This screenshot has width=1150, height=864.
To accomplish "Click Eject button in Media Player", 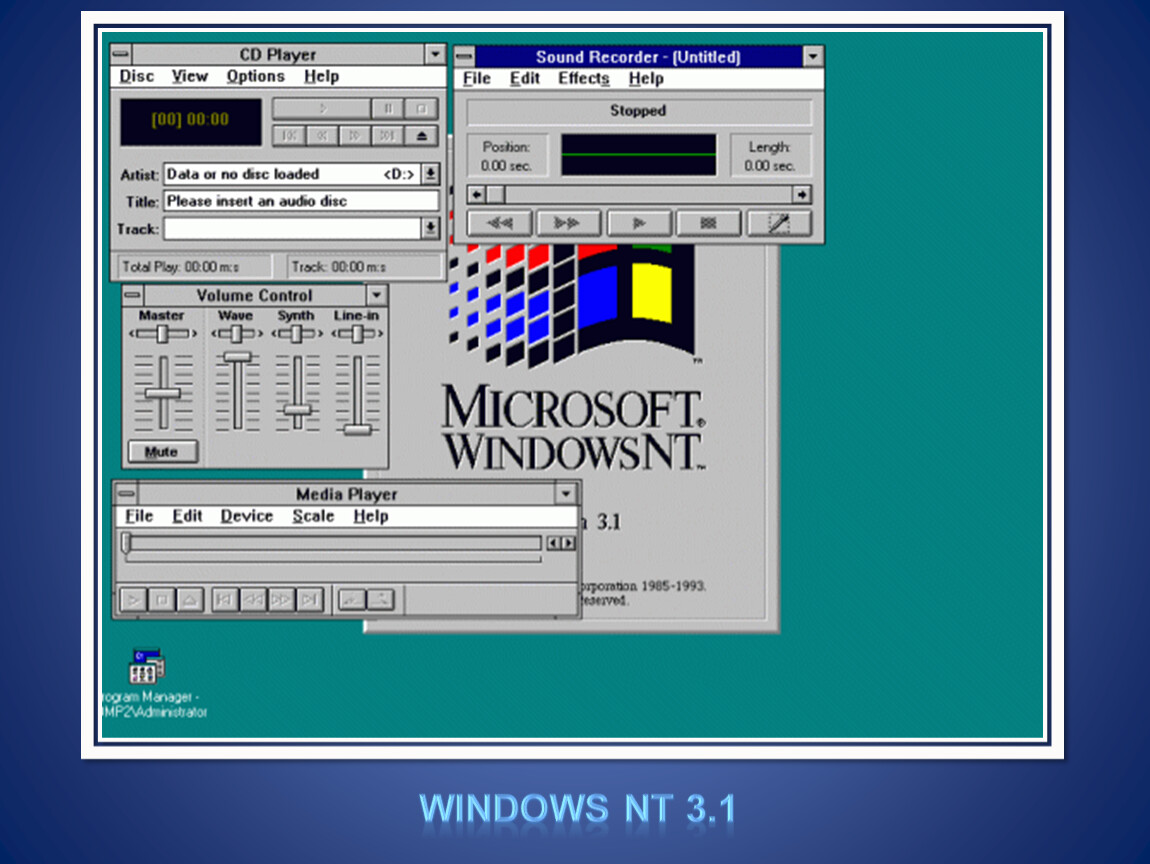I will click(x=189, y=600).
